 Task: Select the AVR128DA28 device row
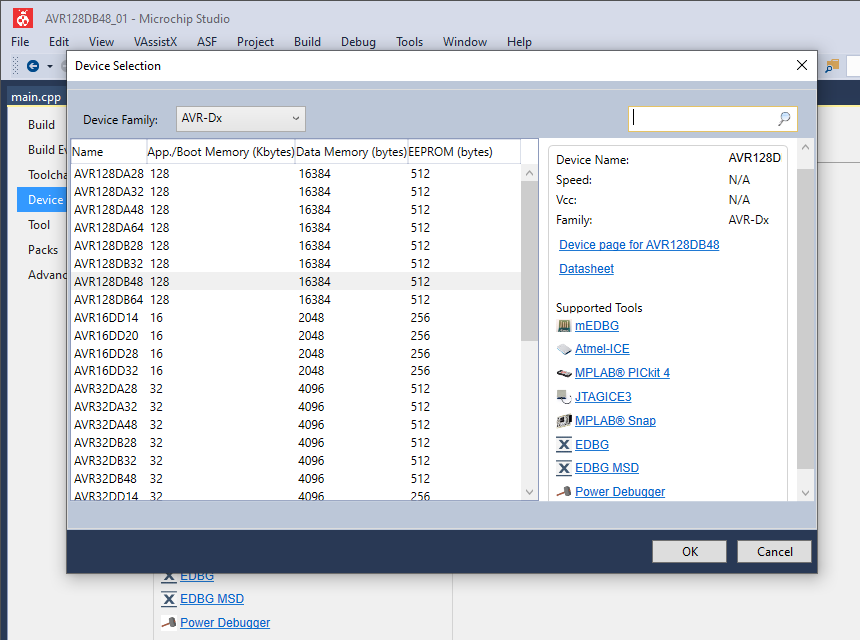tap(296, 174)
